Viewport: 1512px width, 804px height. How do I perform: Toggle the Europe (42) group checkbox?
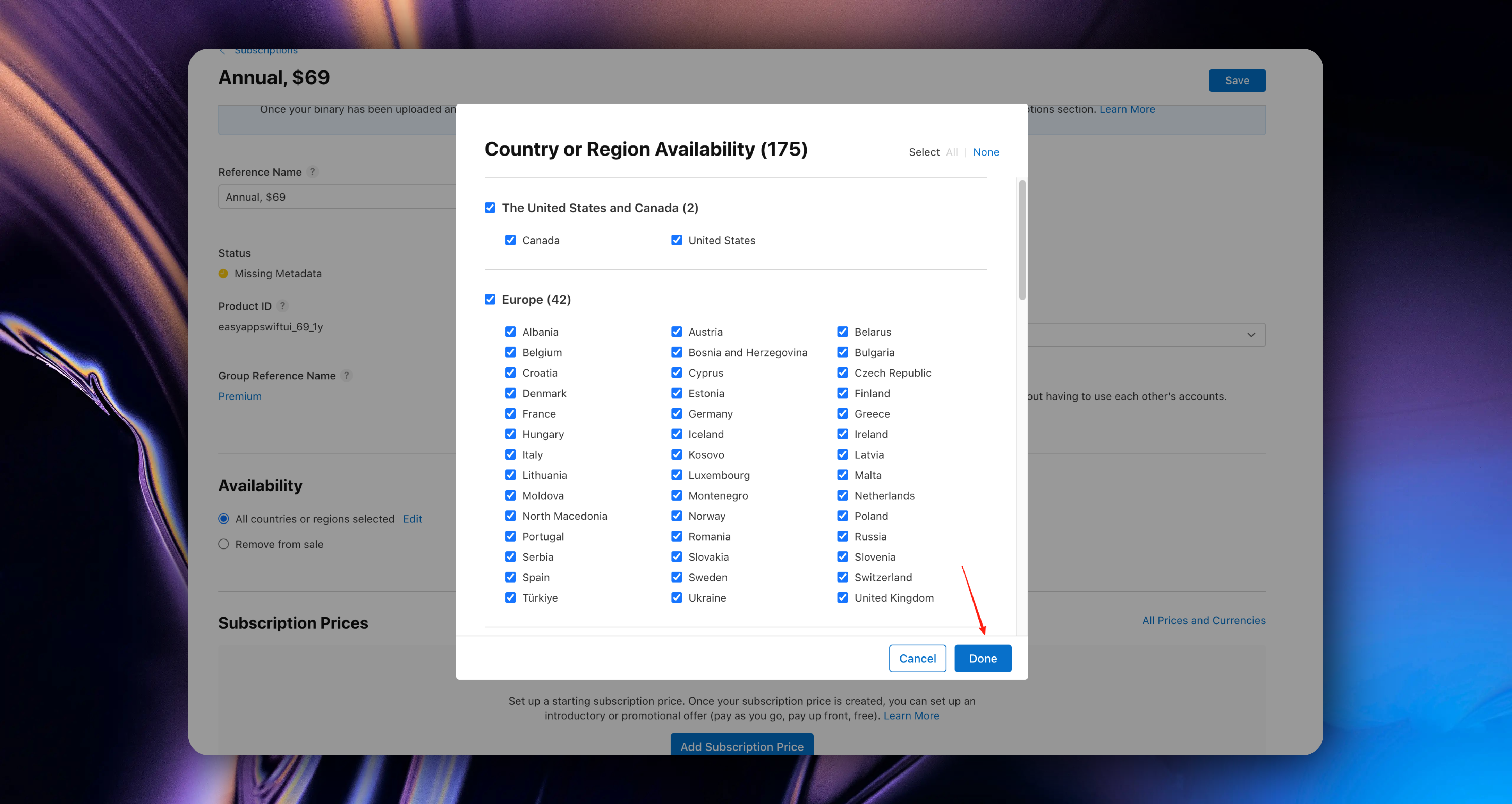490,299
